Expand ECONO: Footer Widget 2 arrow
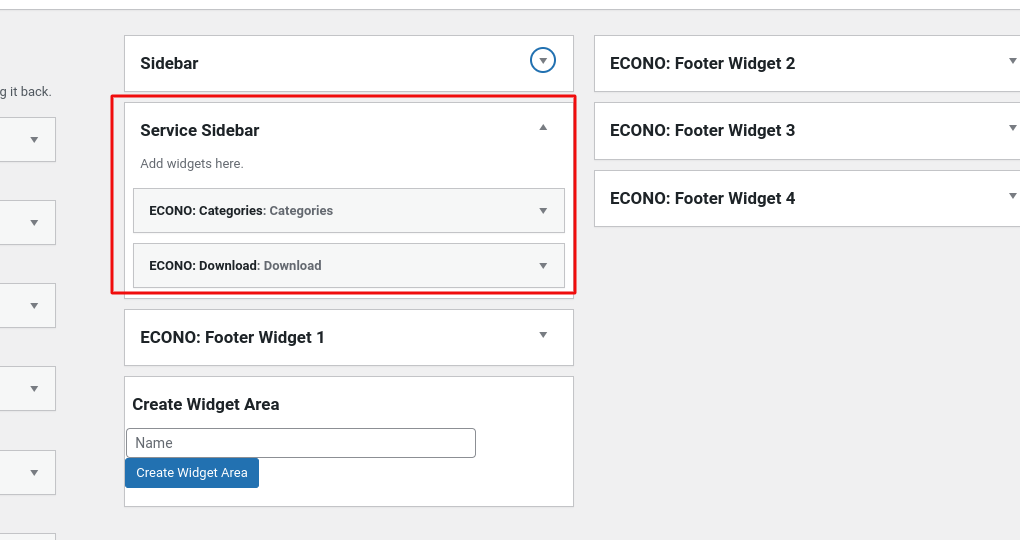Viewport: 1020px width, 540px height. (x=1012, y=61)
